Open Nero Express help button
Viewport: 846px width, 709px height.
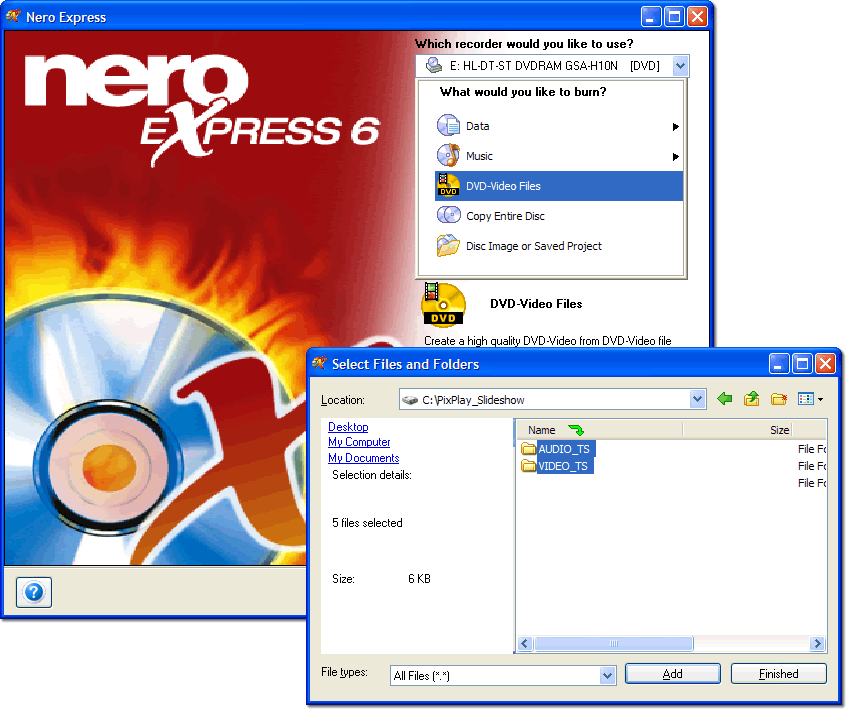[x=34, y=592]
